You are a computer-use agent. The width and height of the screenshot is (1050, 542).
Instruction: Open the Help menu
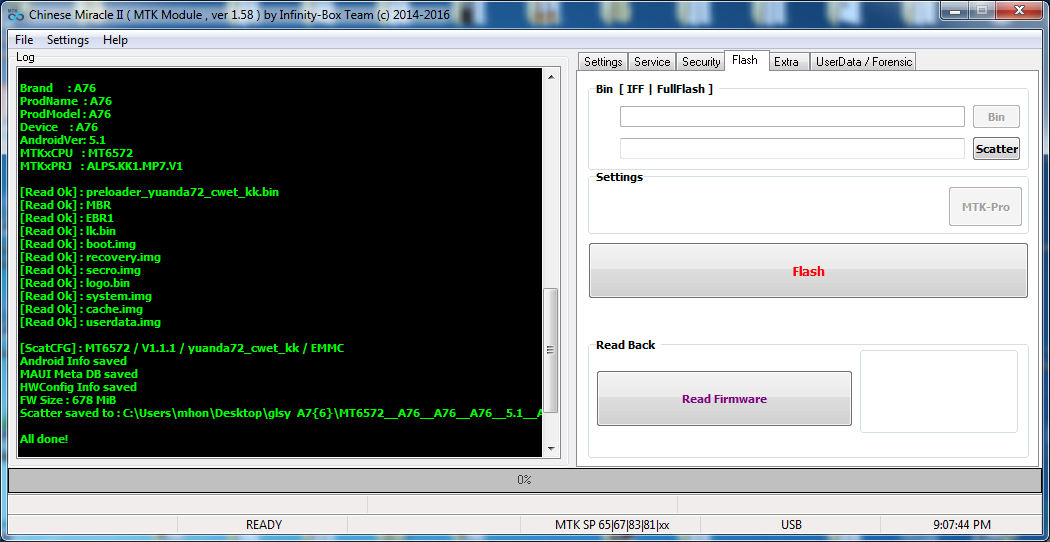tap(115, 40)
